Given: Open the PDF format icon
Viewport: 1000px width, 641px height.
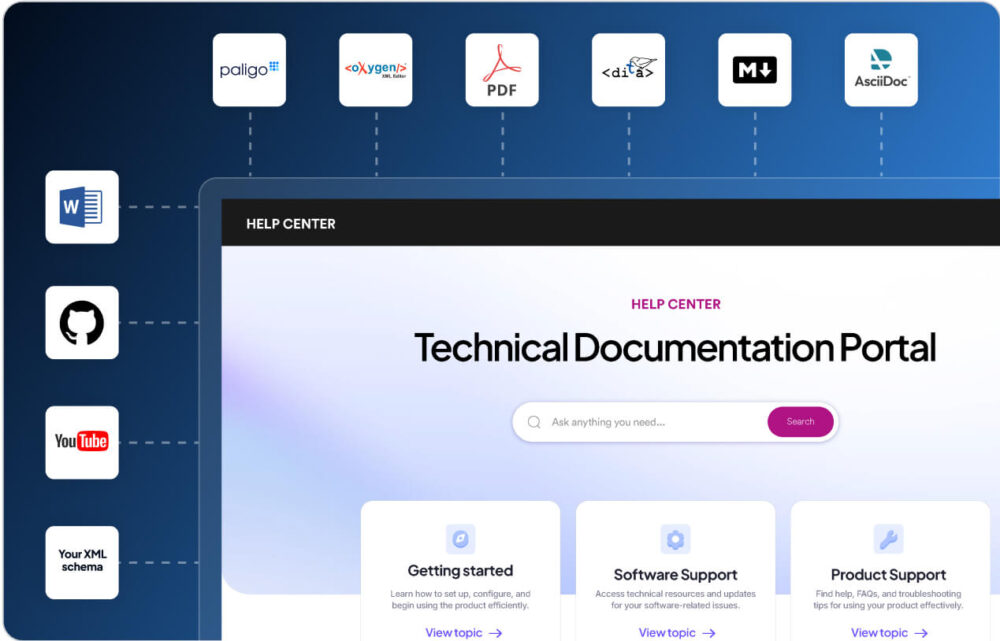Looking at the screenshot, I should pos(502,69).
